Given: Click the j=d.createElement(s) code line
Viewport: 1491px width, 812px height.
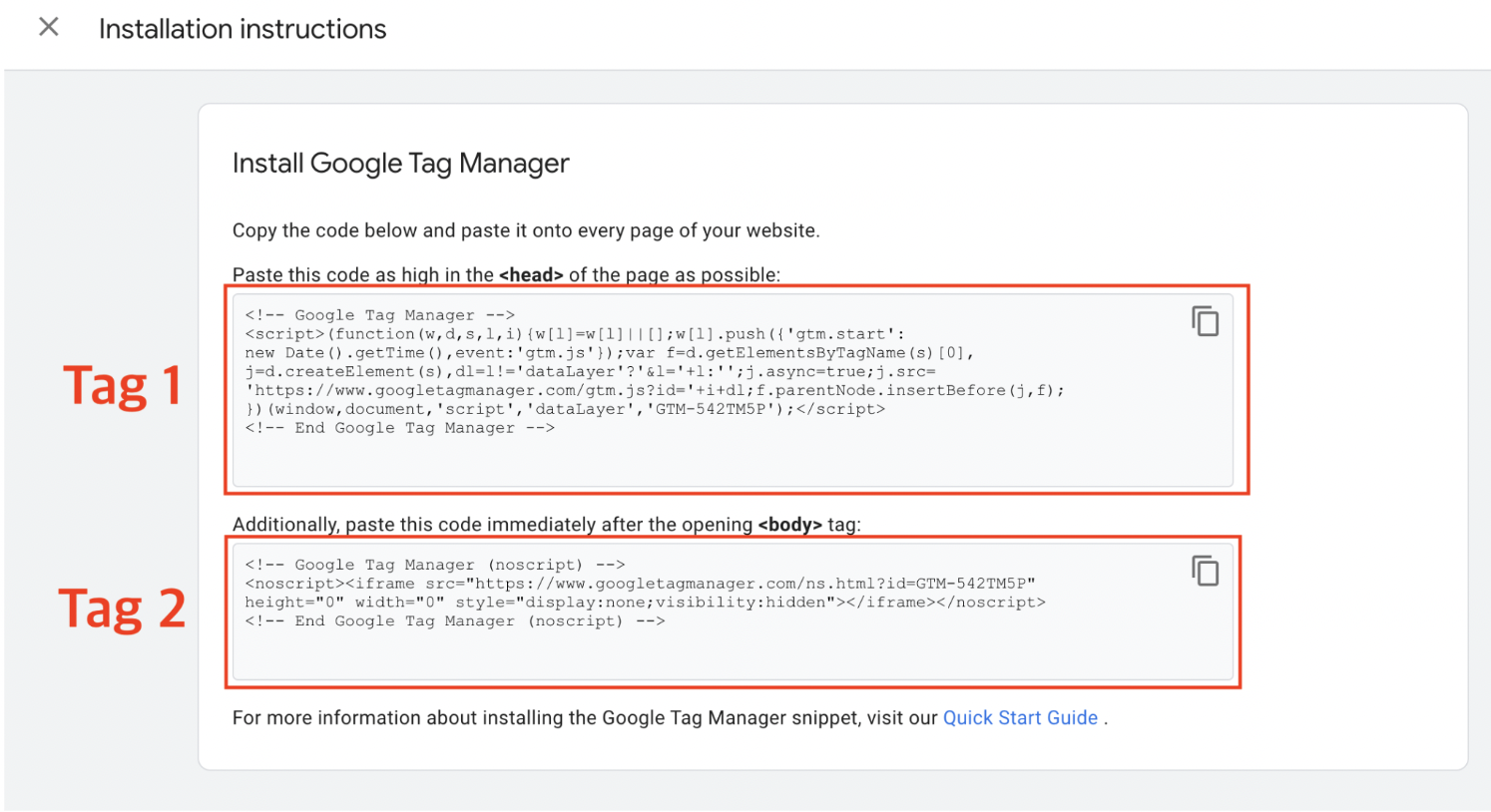Looking at the screenshot, I should pyautogui.click(x=589, y=372).
